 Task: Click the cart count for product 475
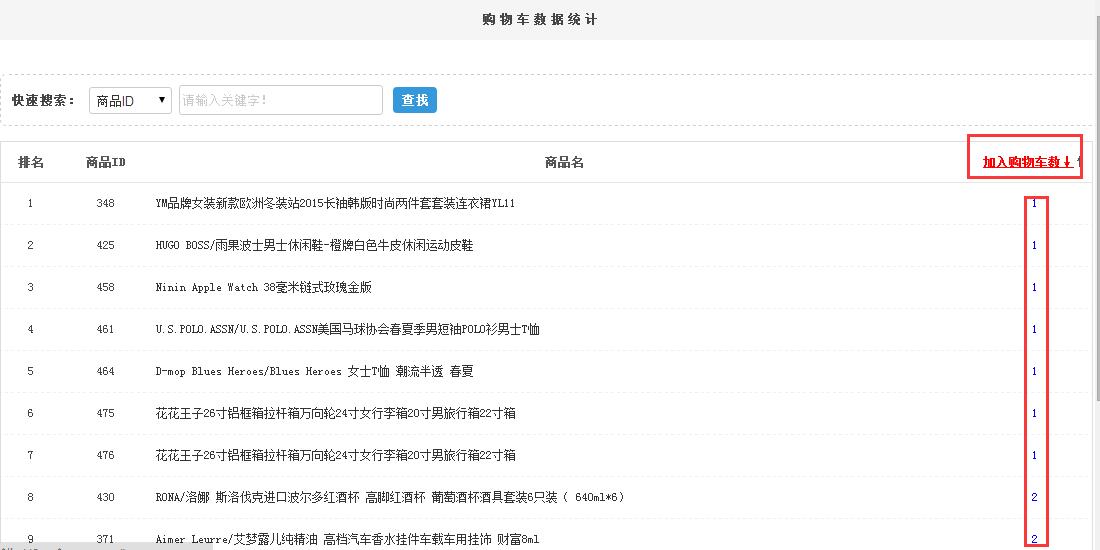pos(1034,414)
